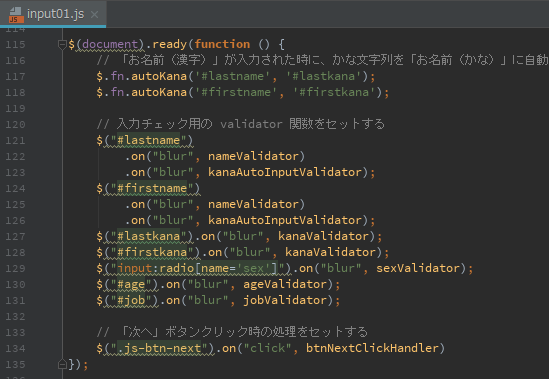The height and width of the screenshot is (379, 549).
Task: Click kanaValidator on line 127
Action: 324,236
